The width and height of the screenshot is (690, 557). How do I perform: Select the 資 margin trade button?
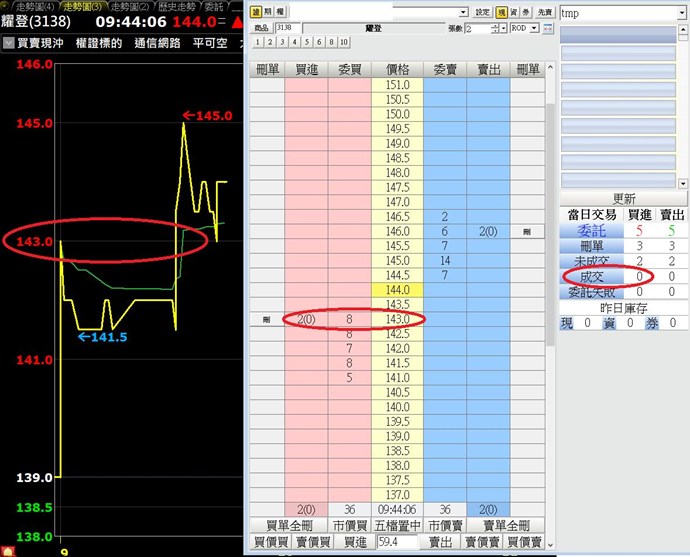tap(512, 12)
